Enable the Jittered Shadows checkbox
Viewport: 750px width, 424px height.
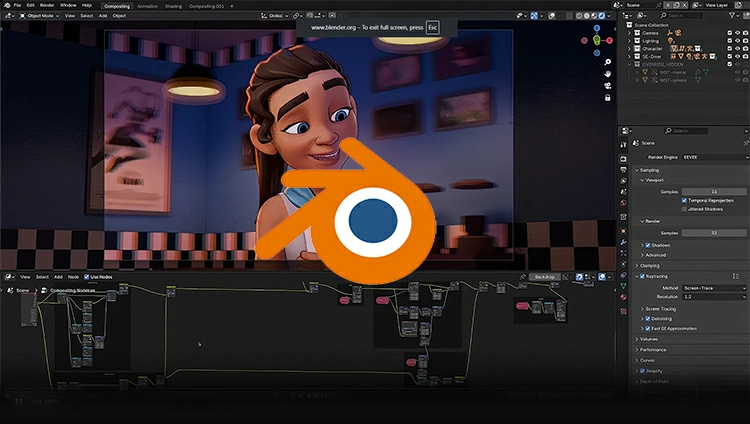pos(684,209)
